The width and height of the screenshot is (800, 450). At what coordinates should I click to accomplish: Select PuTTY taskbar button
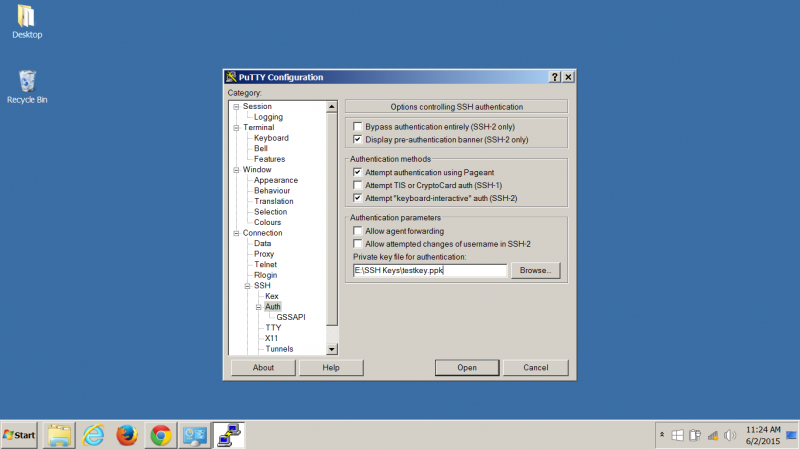tap(229, 435)
